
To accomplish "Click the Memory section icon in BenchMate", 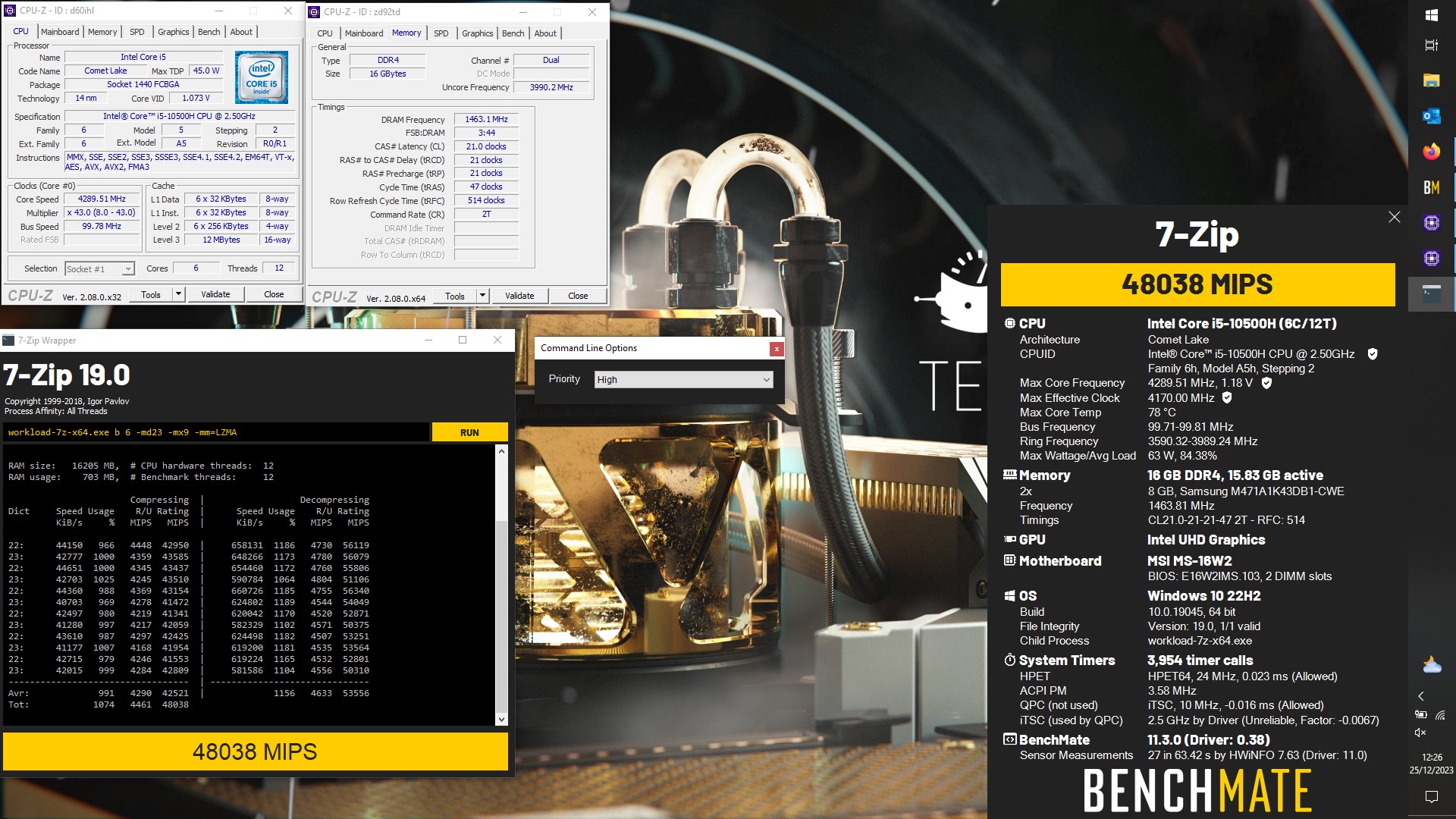I will [x=1009, y=475].
